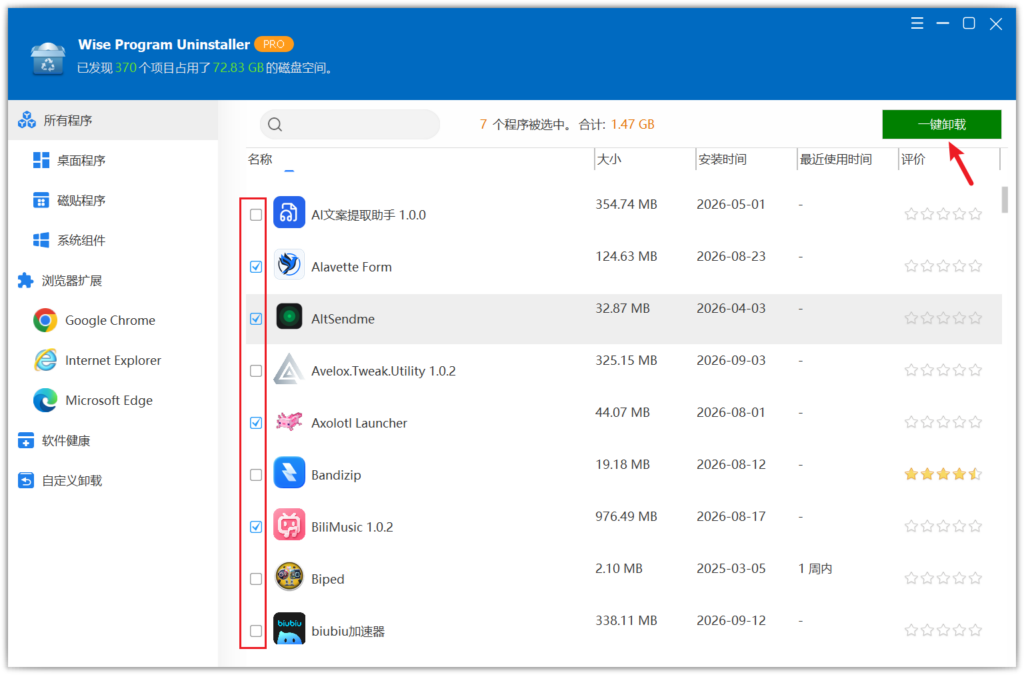Click the 1.47 GB total text

633,124
